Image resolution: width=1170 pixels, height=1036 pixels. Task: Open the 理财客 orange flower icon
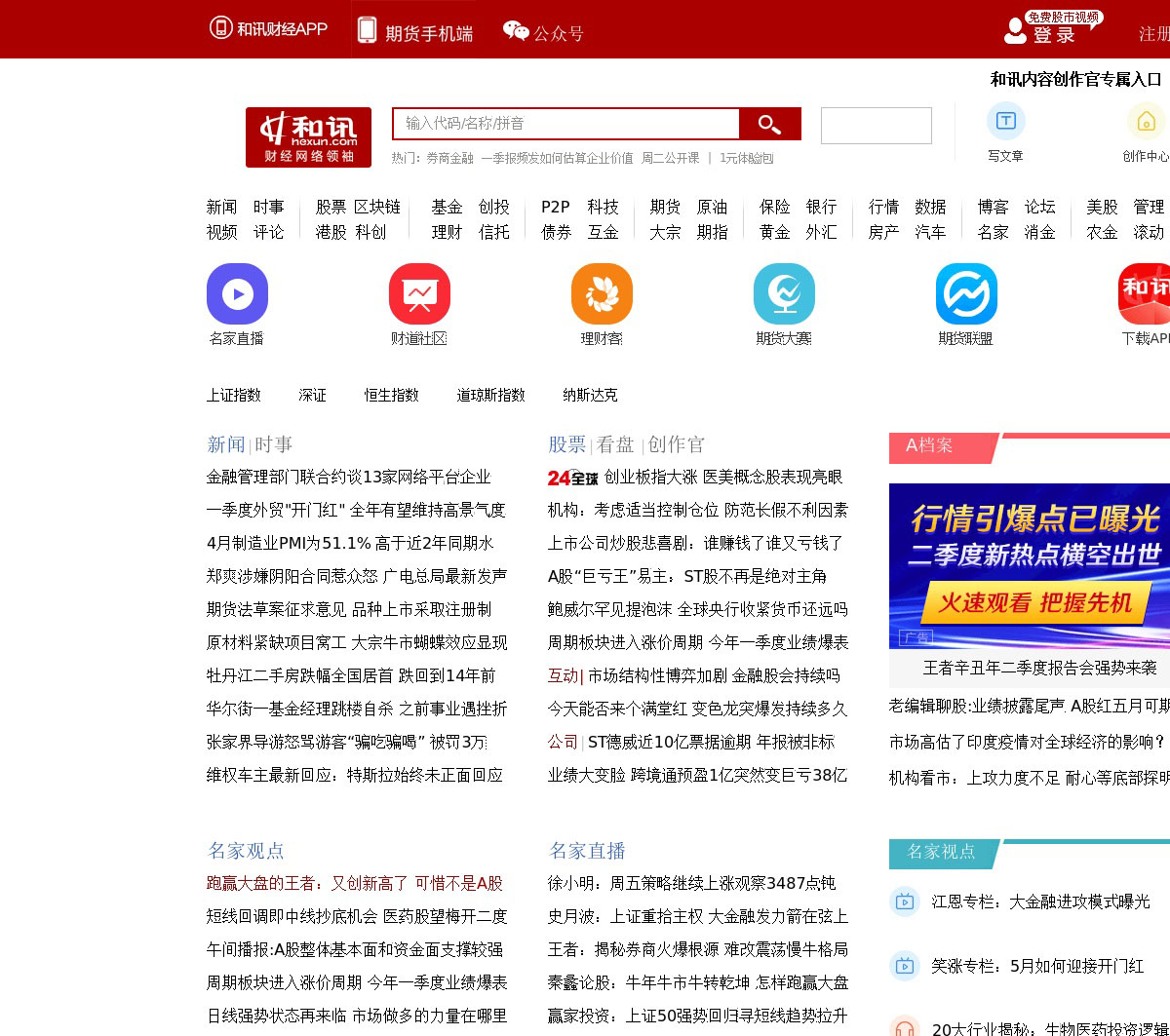click(x=602, y=294)
